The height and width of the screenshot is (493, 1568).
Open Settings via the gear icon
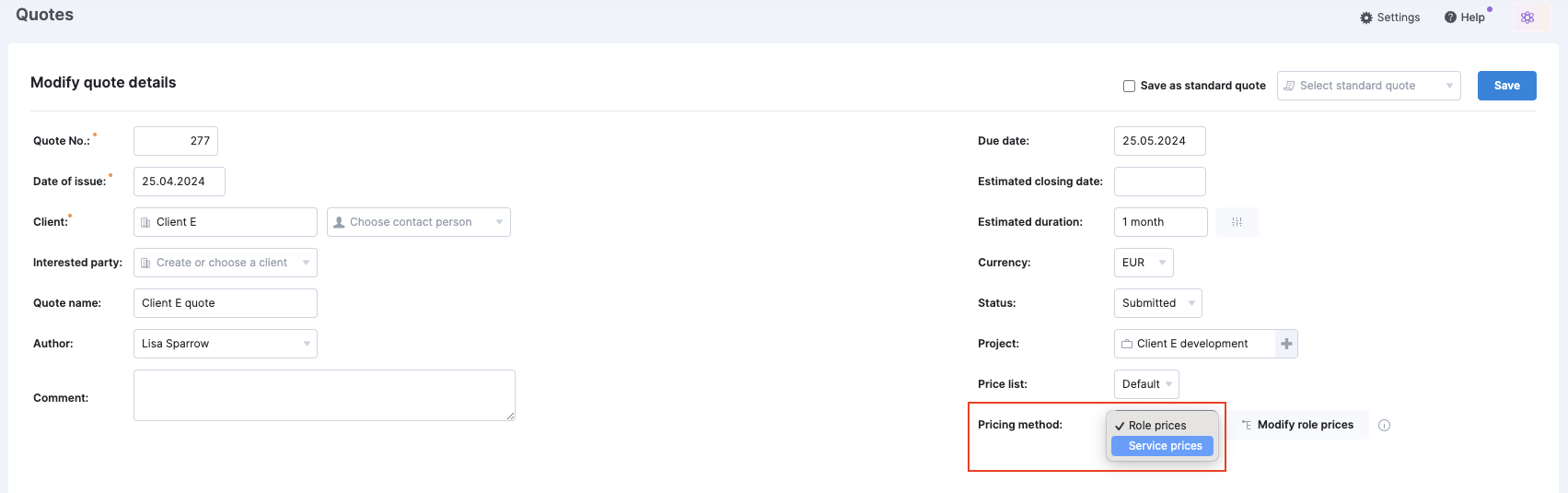[1366, 18]
